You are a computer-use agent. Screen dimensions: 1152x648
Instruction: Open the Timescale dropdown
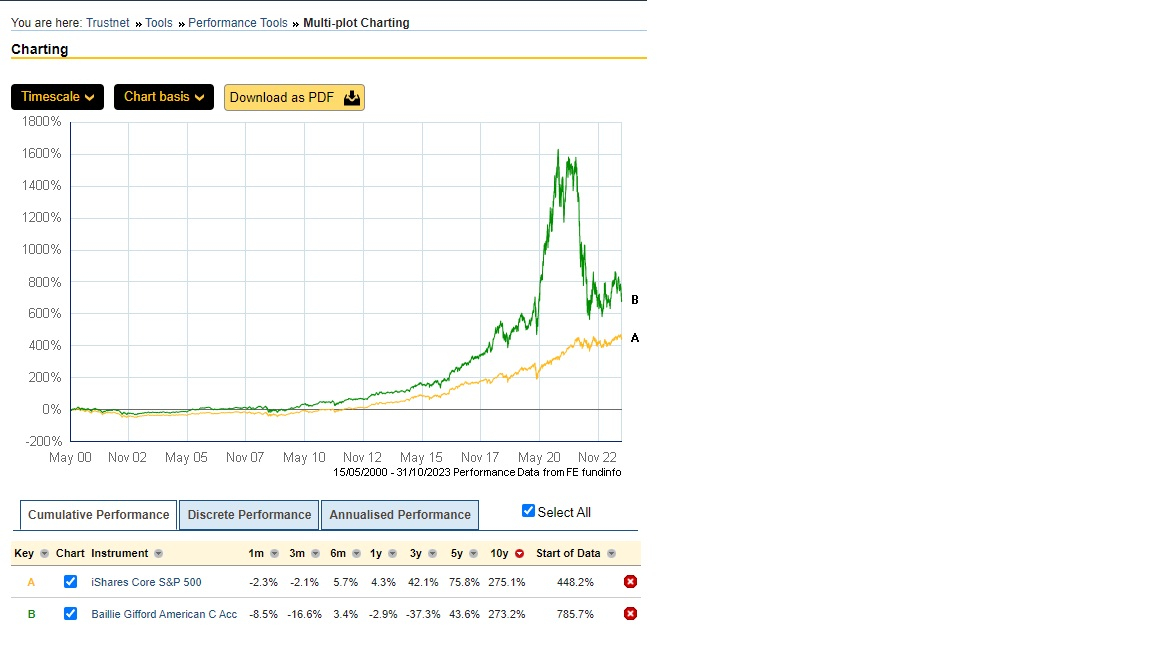(x=58, y=97)
